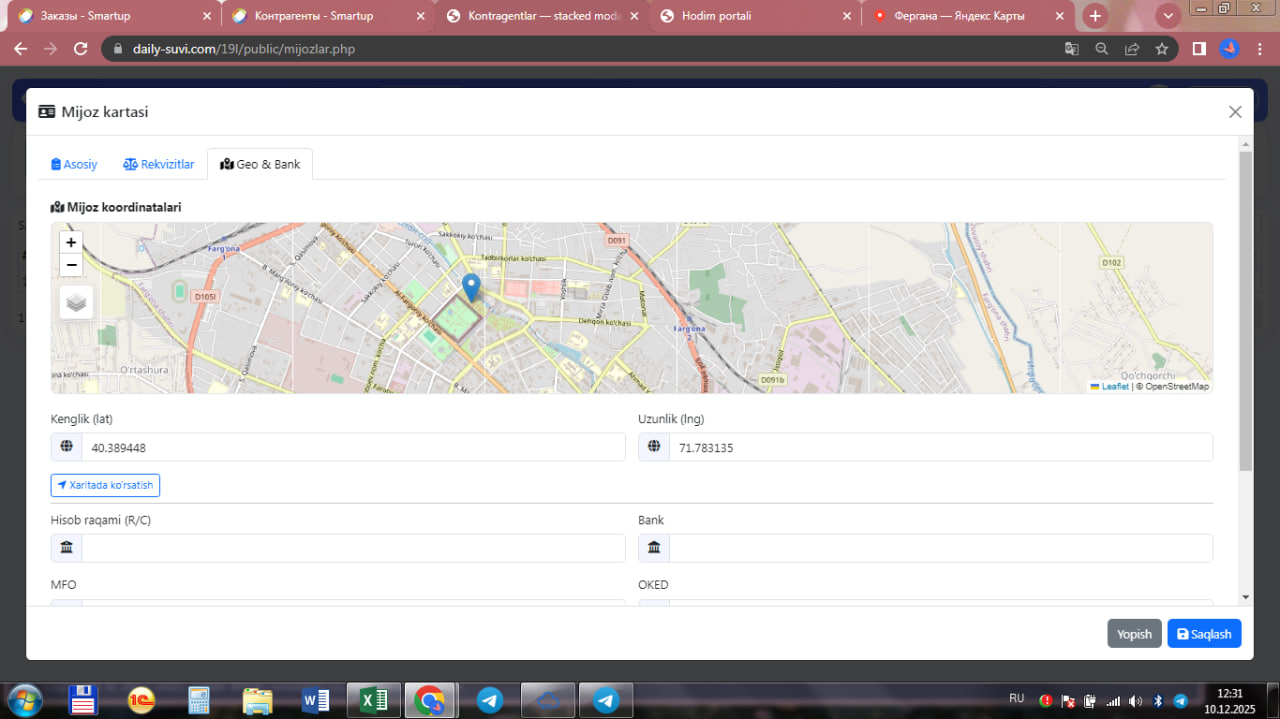The height and width of the screenshot is (719, 1280).
Task: Reload the page
Action: pos(81,49)
